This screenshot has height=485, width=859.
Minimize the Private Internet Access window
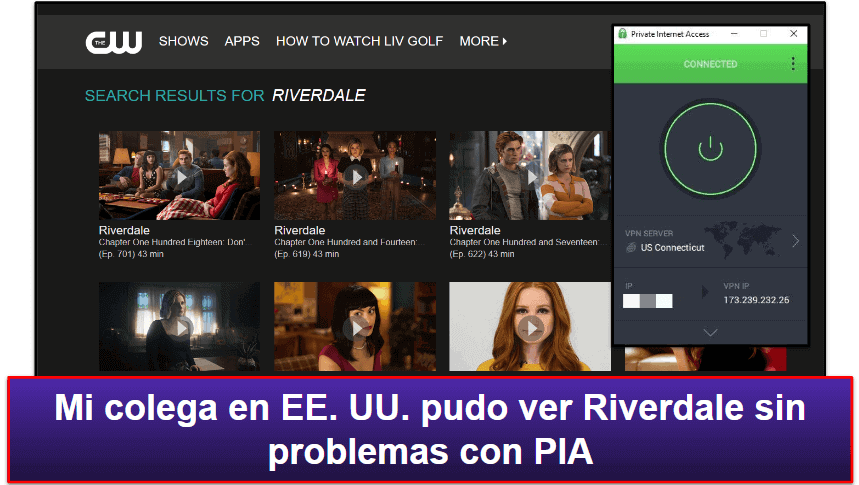tap(734, 34)
